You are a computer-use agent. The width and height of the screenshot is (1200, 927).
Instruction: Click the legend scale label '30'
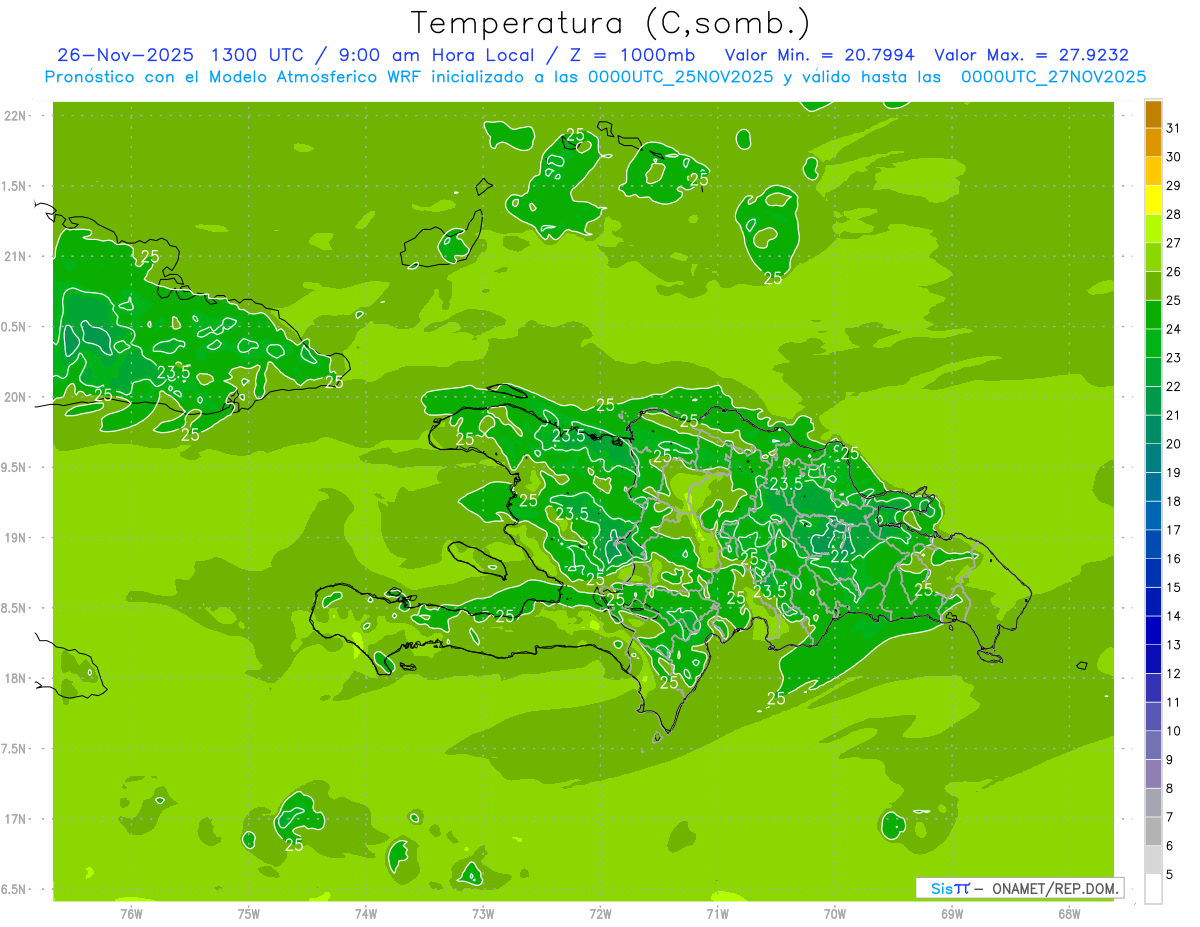tap(1174, 157)
